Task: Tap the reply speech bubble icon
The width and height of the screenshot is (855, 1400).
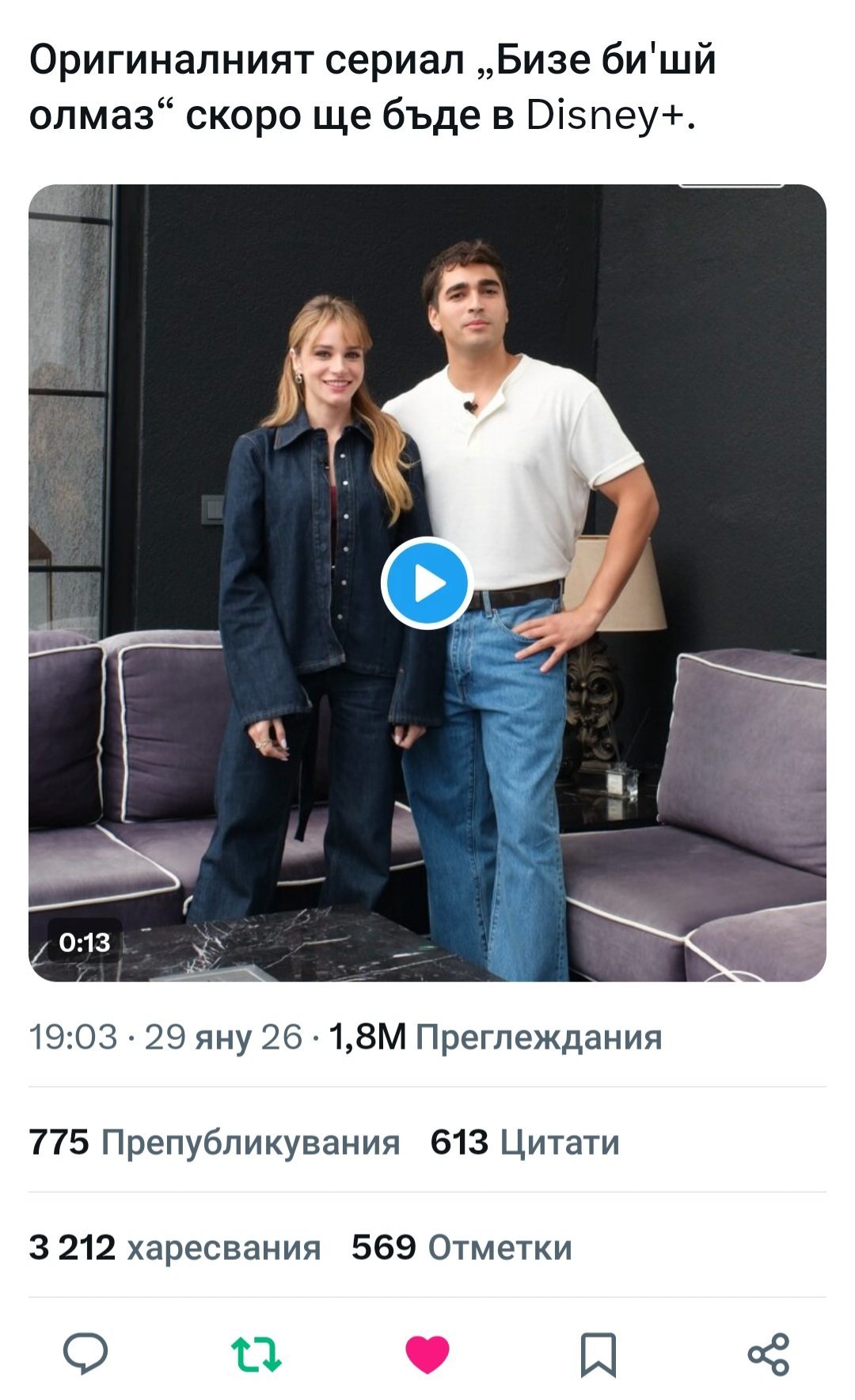Action: click(x=85, y=1353)
